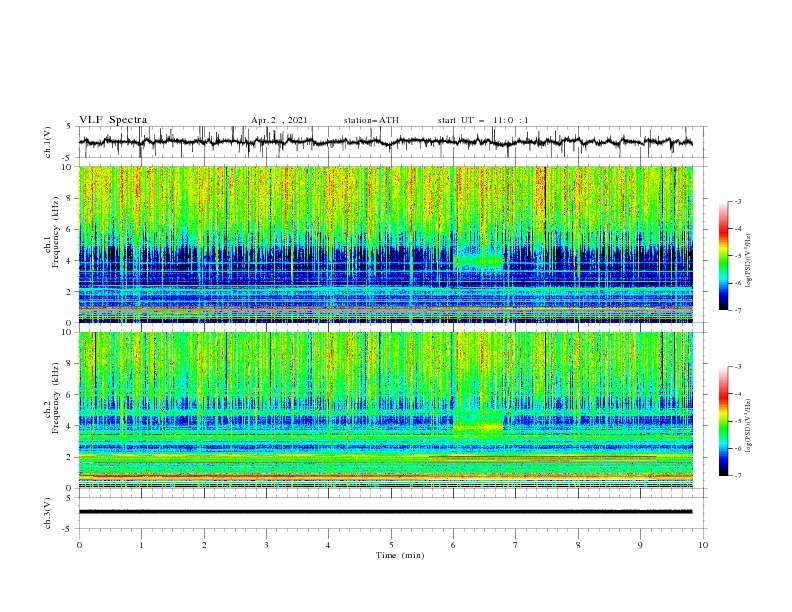The height and width of the screenshot is (612, 792).
Task: Click the ch.2 colorbar "log(PSD)(V²/Hz)" label
Action: pyautogui.click(x=748, y=426)
